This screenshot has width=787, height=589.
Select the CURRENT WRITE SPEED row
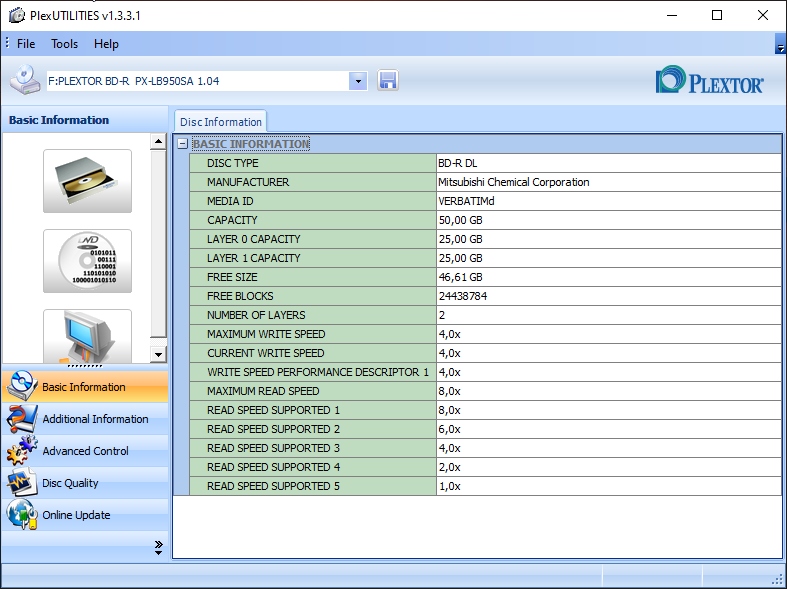(485, 353)
